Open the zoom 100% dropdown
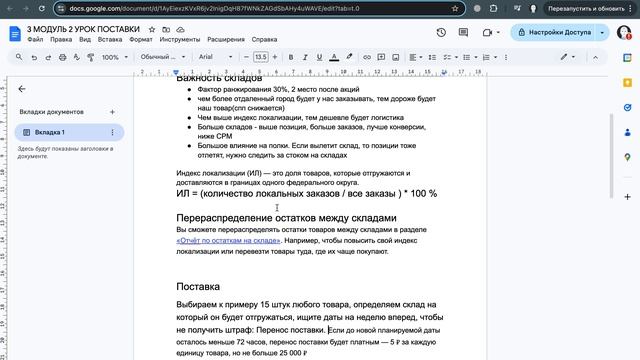This screenshot has height=360, width=640. 115,58
